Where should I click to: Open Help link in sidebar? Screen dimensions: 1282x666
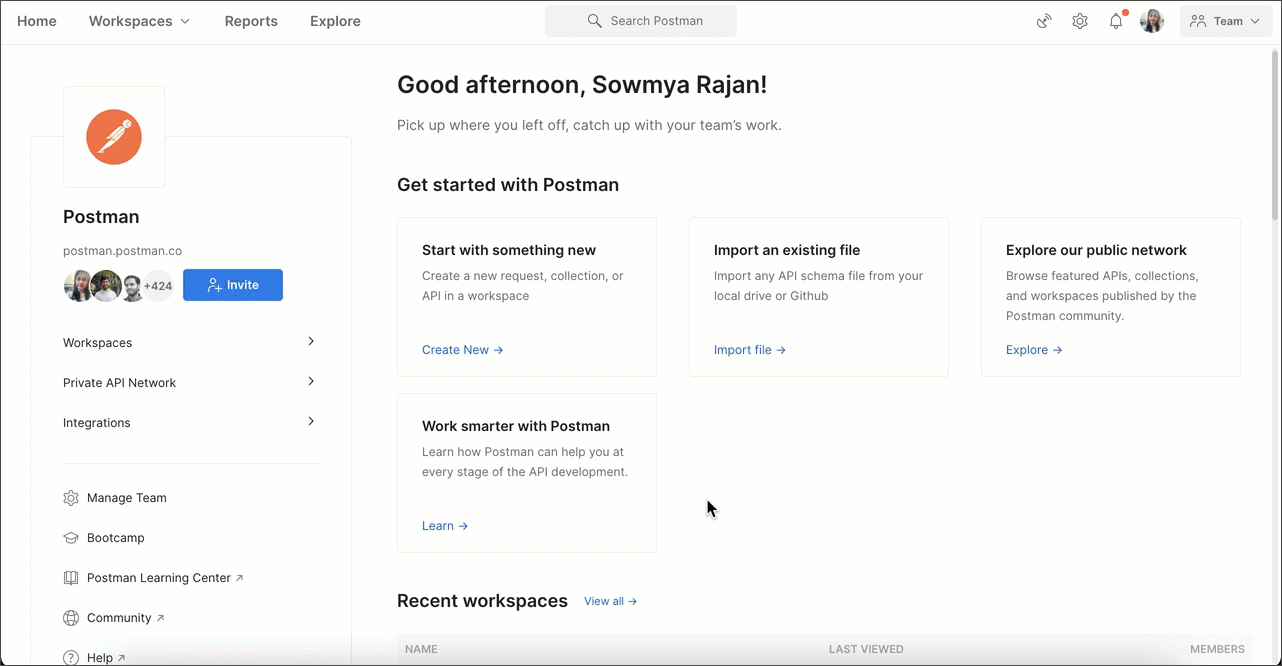(x=106, y=658)
